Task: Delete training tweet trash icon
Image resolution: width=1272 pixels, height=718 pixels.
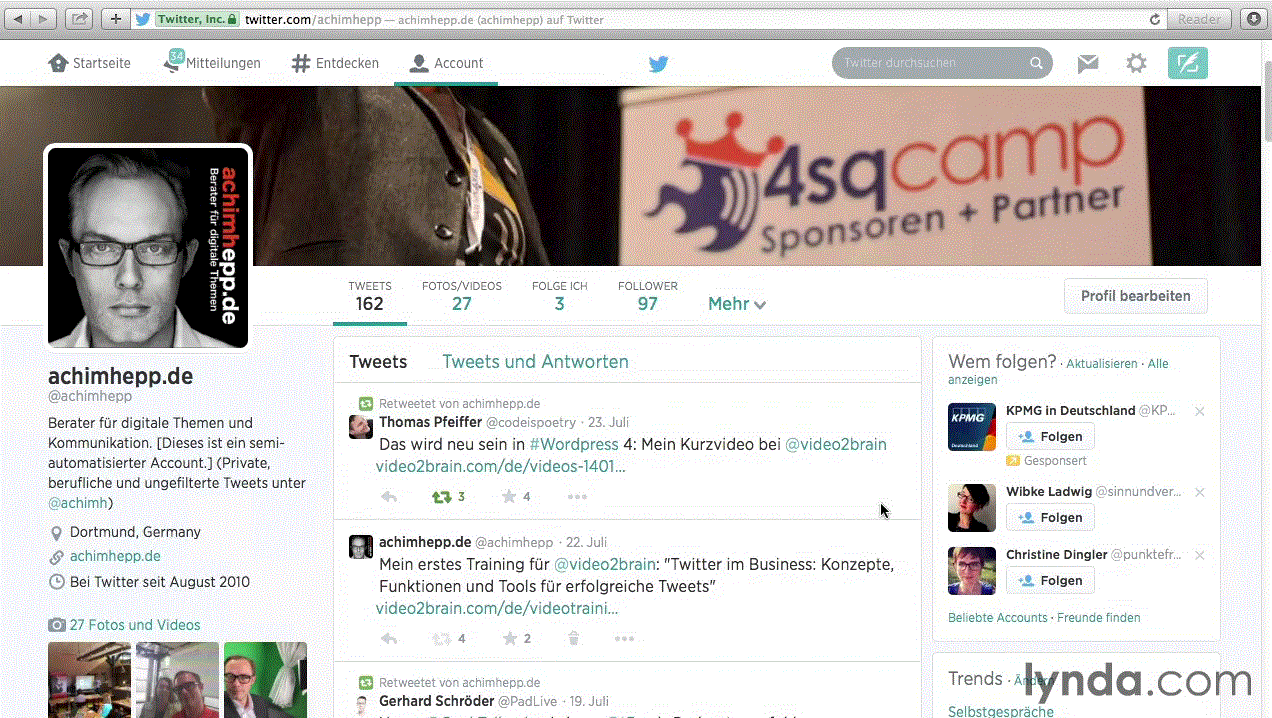Action: click(573, 639)
